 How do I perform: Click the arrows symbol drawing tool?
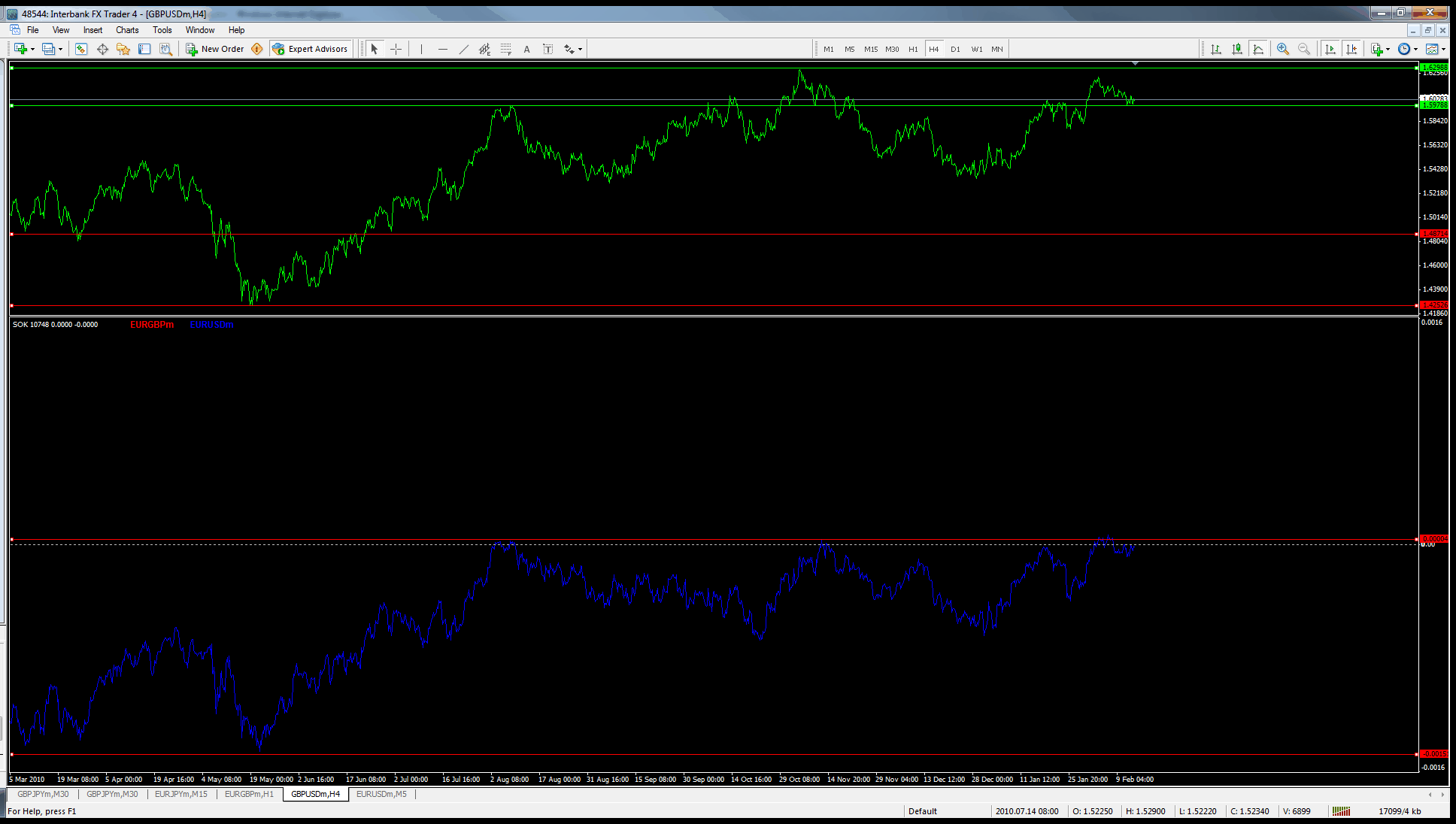[x=569, y=49]
